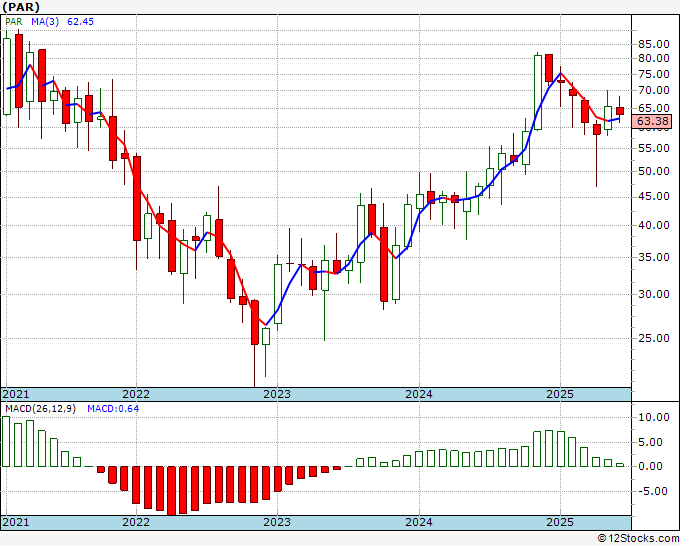Click 2022 on the price chart timeline
Screen dimensions: 680x546
click(136, 394)
